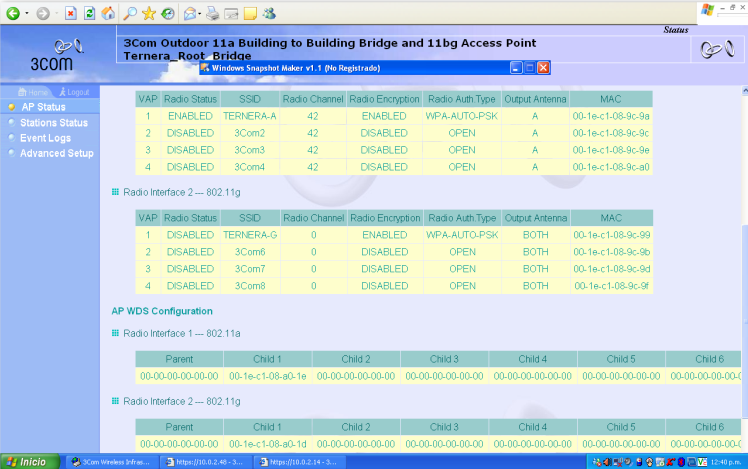Viewport: 748px width, 469px height.
Task: Go to Advanced Setup section
Action: pos(56,153)
